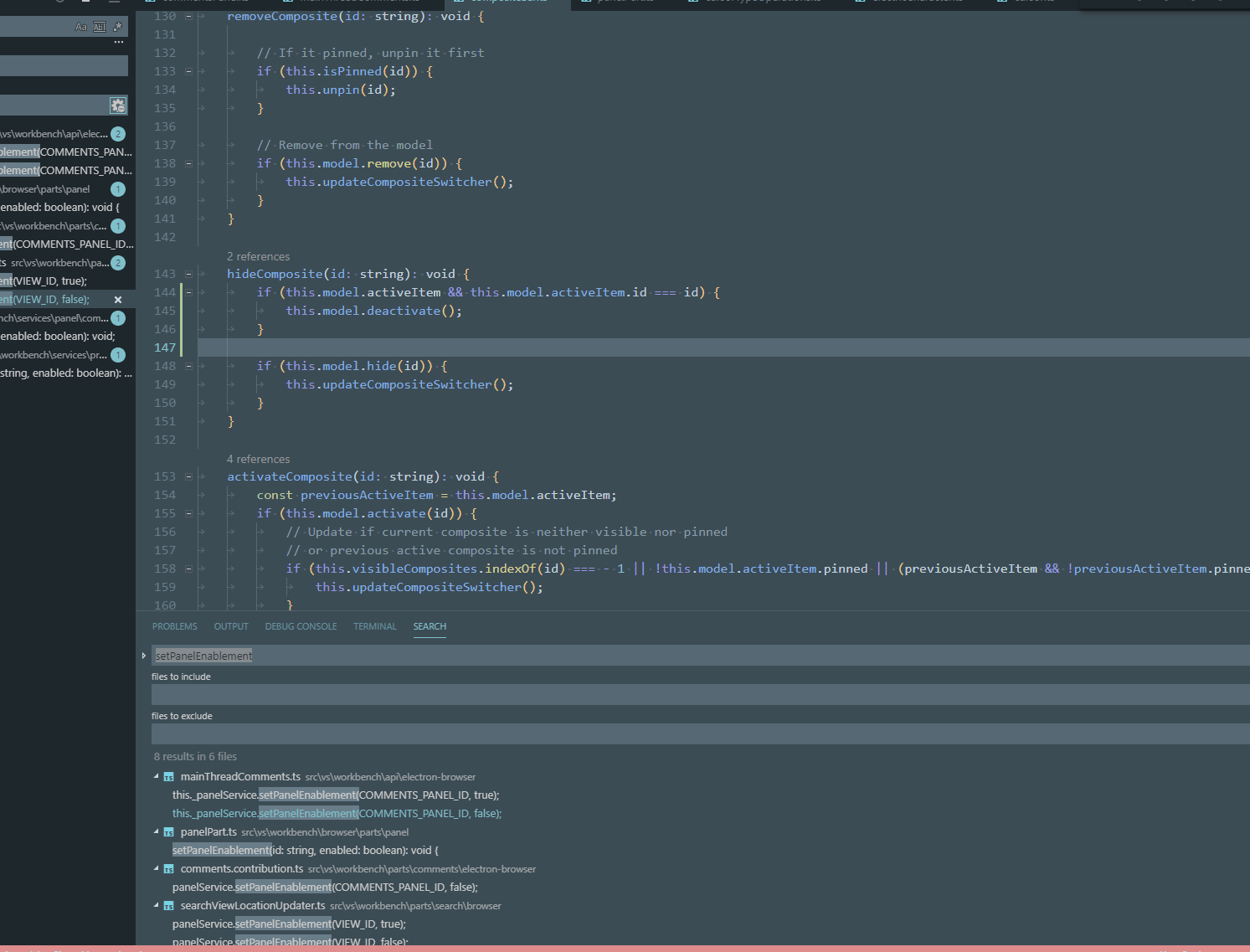Open result 'setPanelEnablement(id: string, enabled: boolean): void {'
1250x952 pixels.
click(x=306, y=851)
